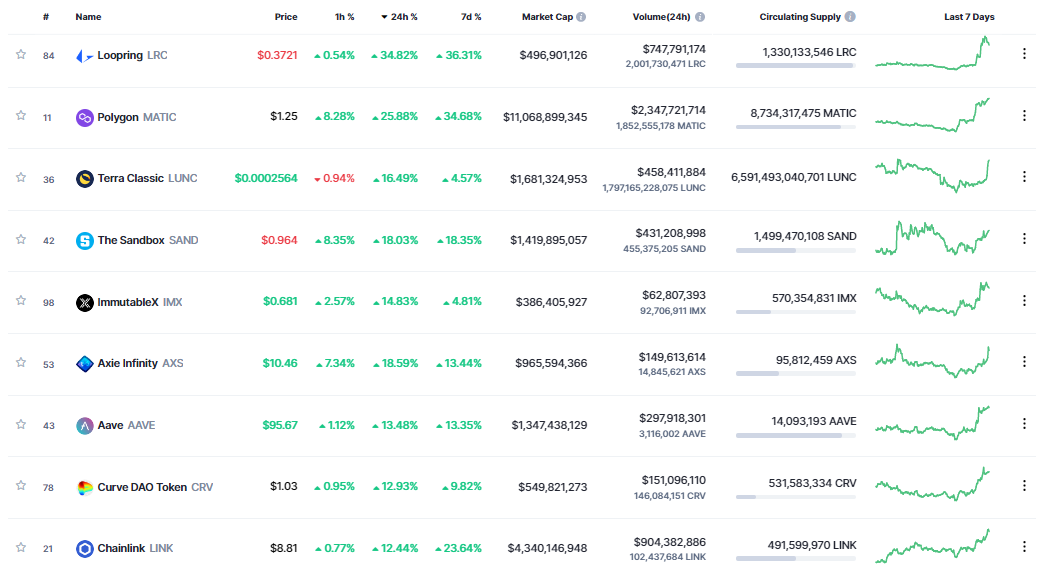Viewport: 1063px width, 574px height.
Task: Click Last 7 Days column header
Action: (969, 17)
